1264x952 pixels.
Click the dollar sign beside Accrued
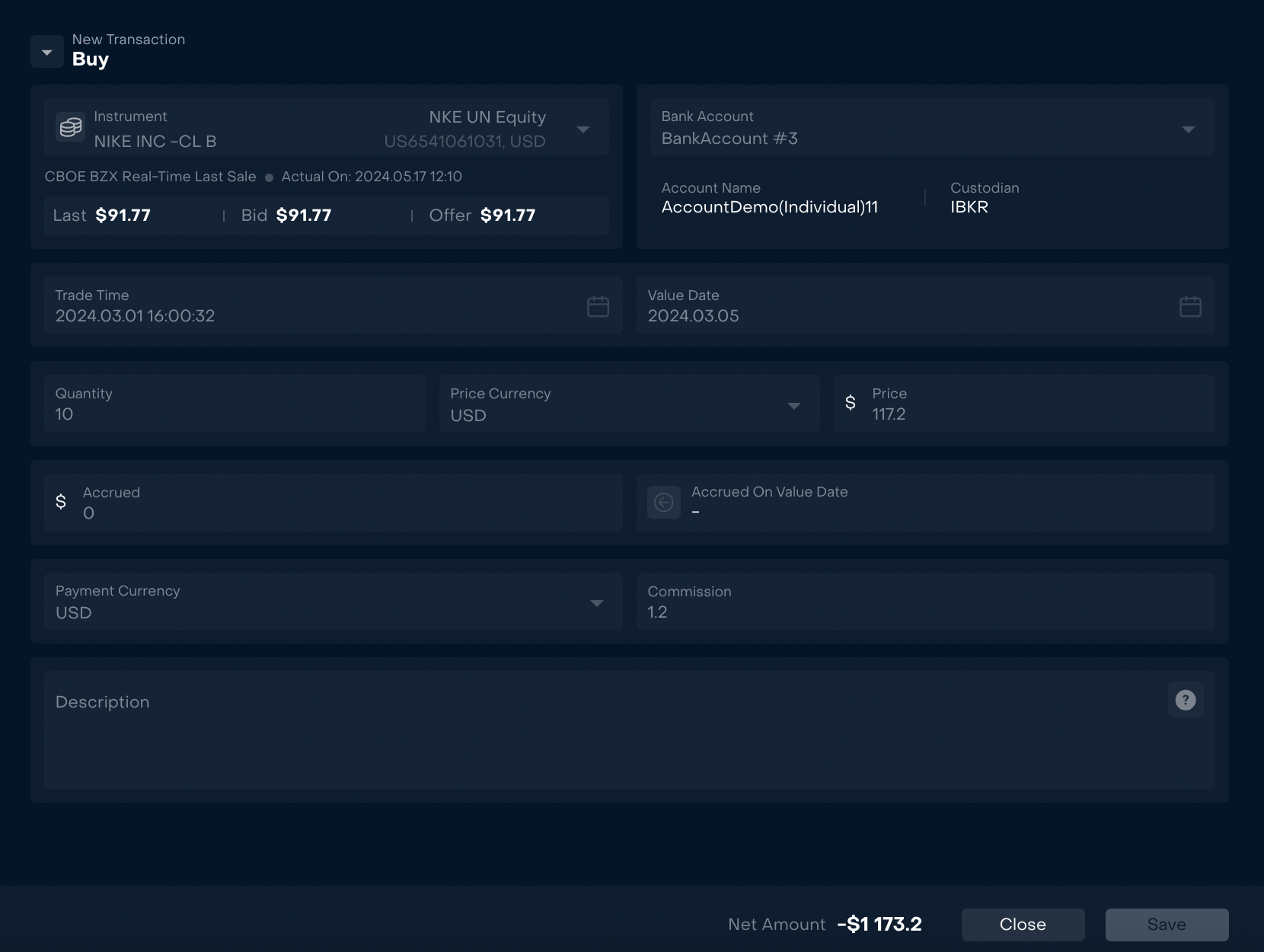pos(61,502)
